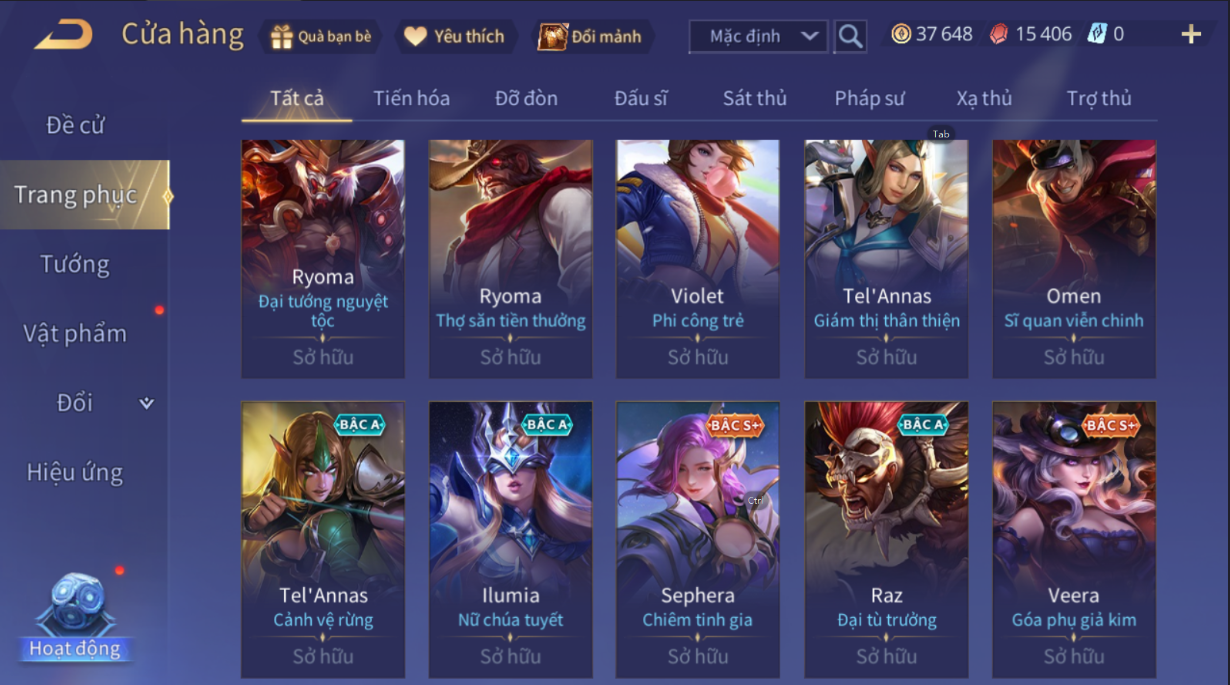Open Yêu thích favorites button
Viewport: 1230px width, 685px height.
(455, 37)
